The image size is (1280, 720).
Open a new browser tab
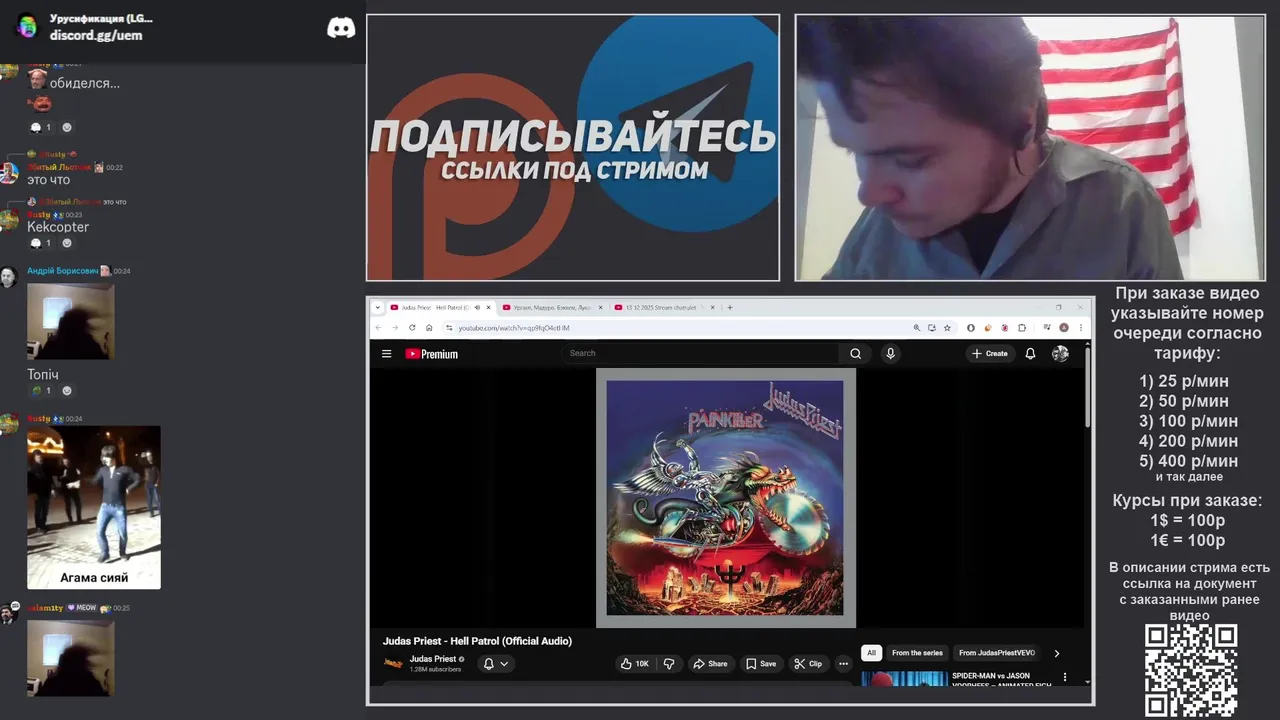coord(730,307)
